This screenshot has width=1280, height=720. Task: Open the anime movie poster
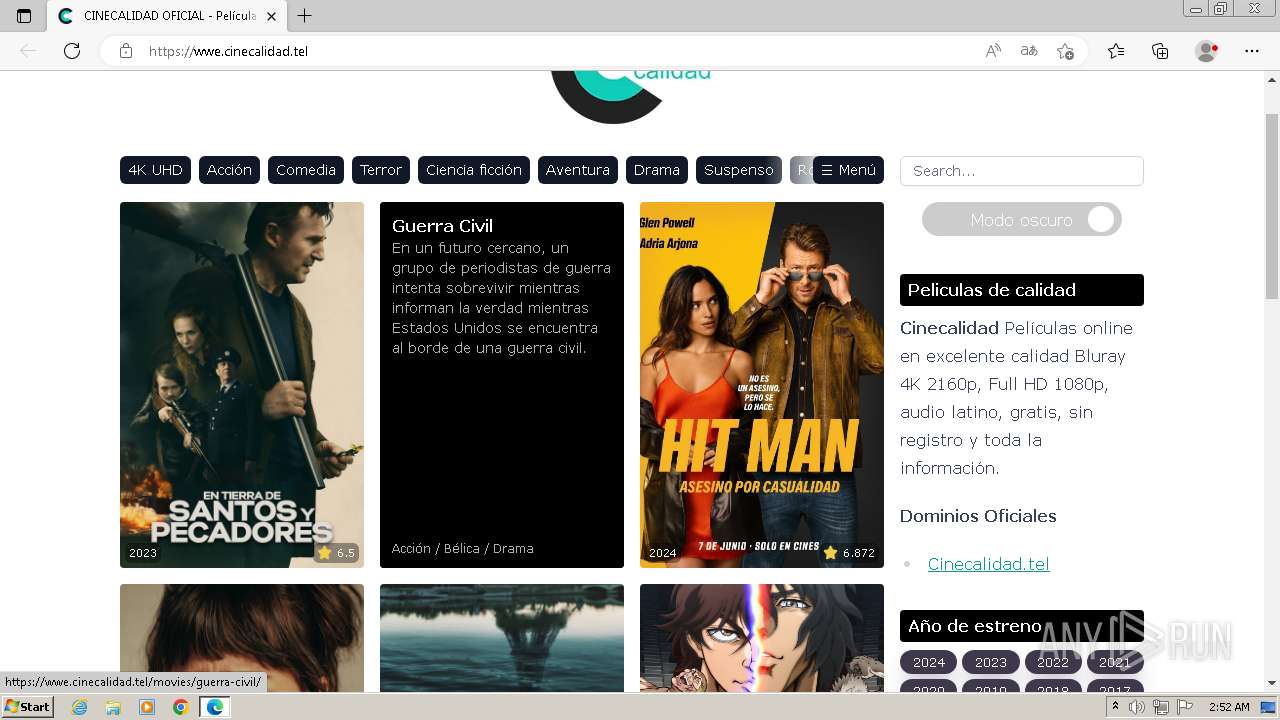762,638
